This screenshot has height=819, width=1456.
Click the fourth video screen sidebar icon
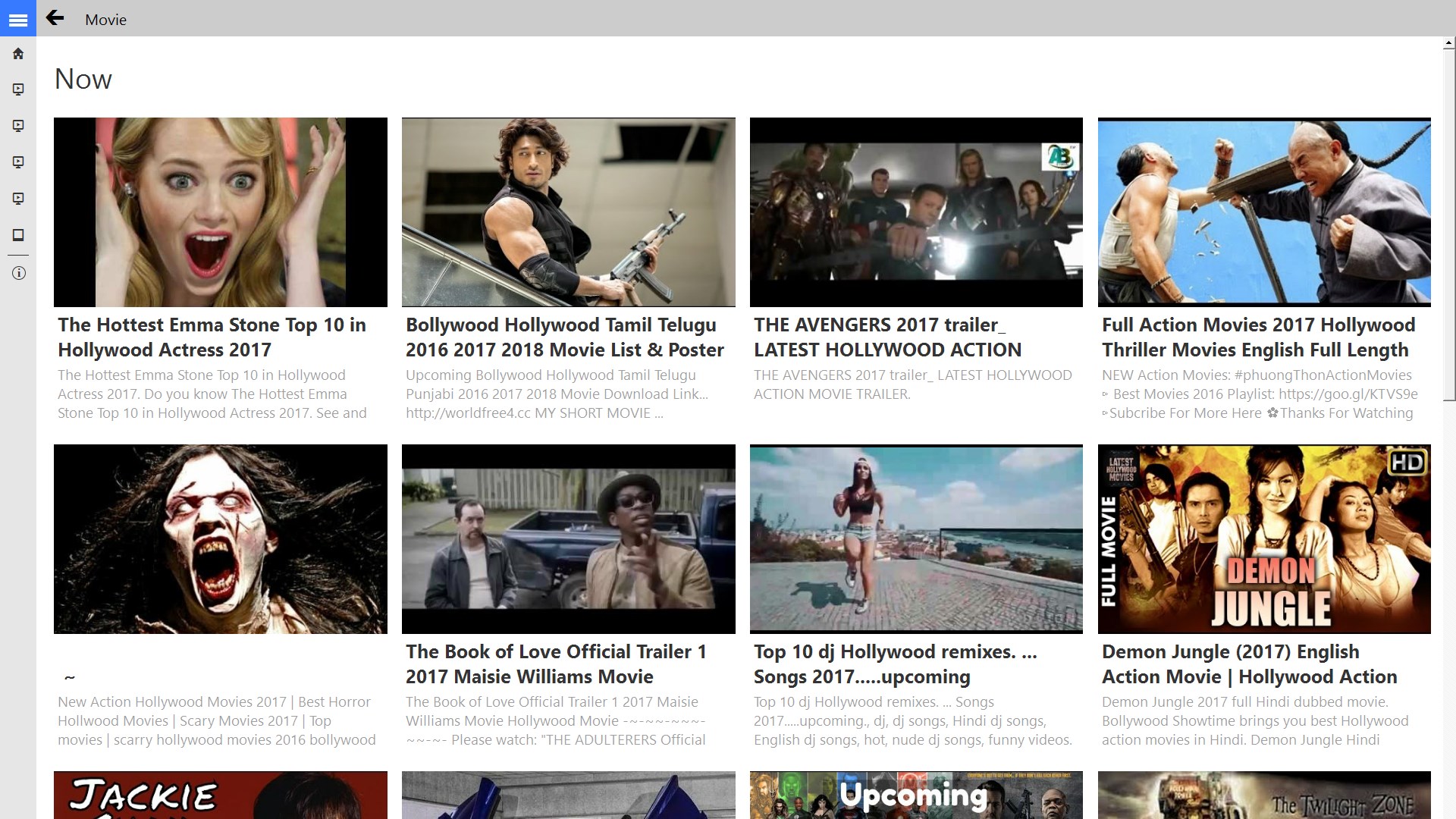pos(18,199)
